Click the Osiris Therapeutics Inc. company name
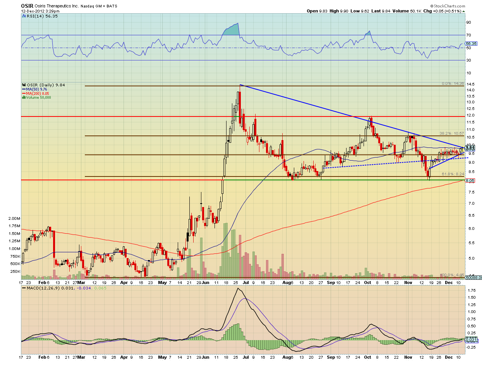Viewport: 492px width, 374px height. pyautogui.click(x=56, y=6)
